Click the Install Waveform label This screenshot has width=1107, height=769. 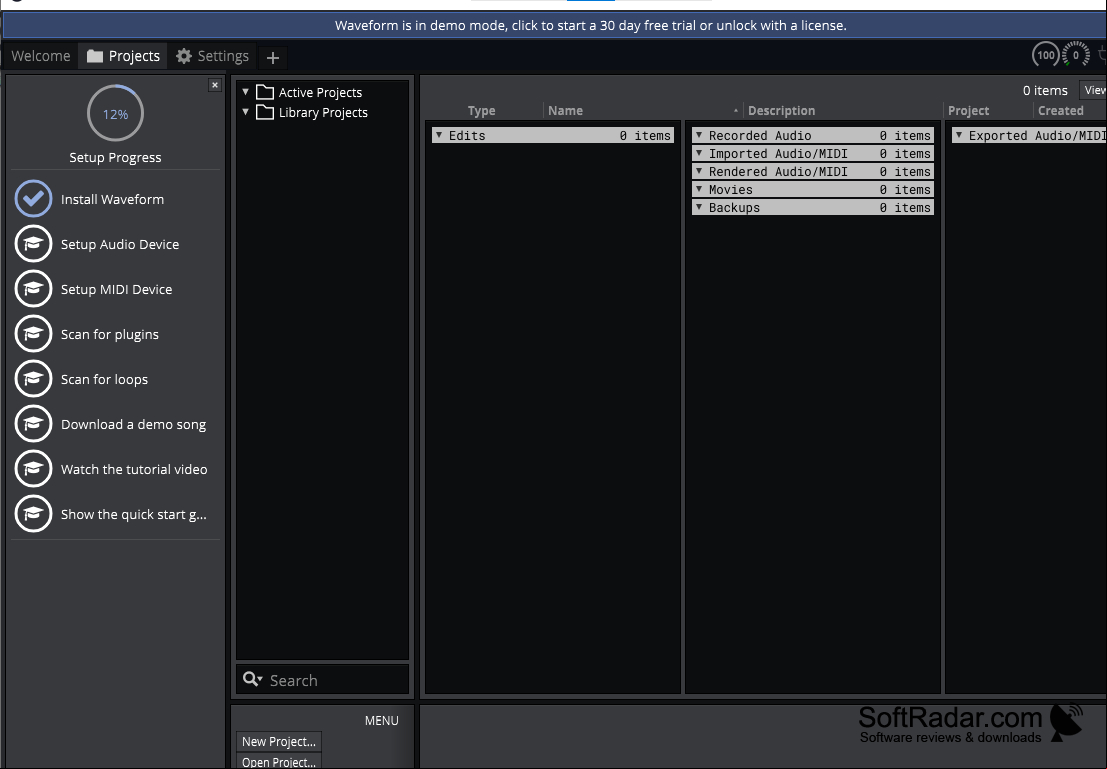tap(112, 199)
